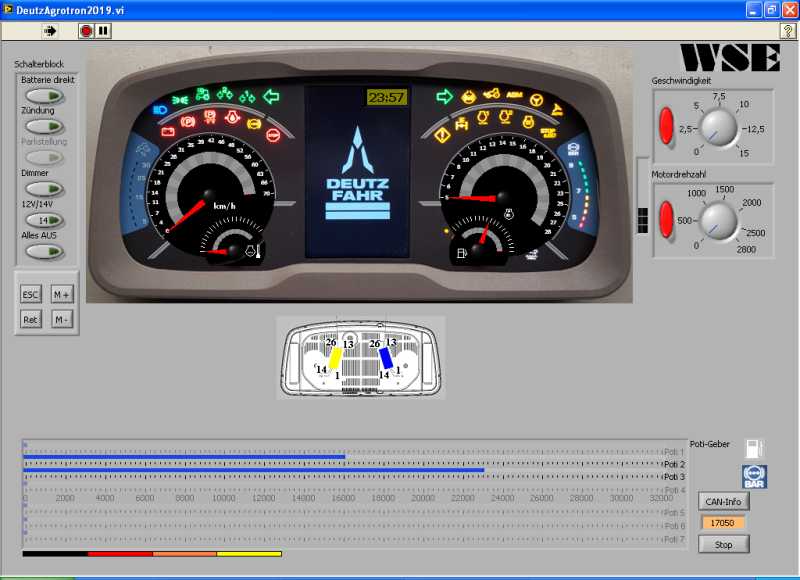This screenshot has width=800, height=580.
Task: Click the red STOP warning indicator
Action: 273,135
